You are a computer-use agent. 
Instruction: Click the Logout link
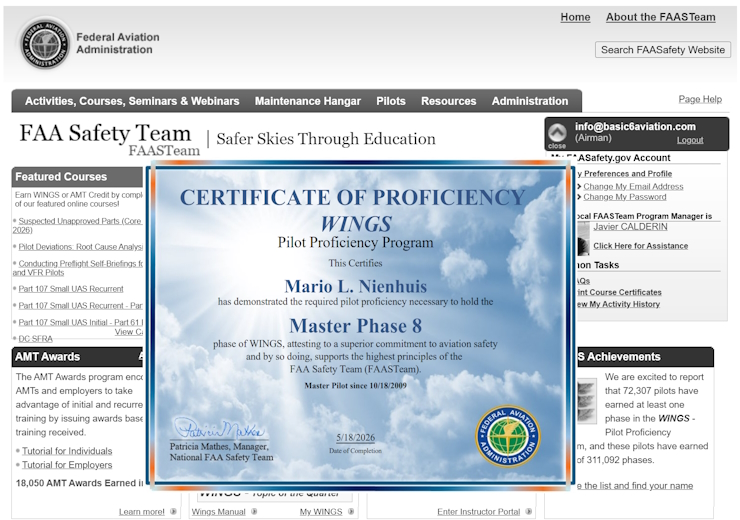(690, 140)
